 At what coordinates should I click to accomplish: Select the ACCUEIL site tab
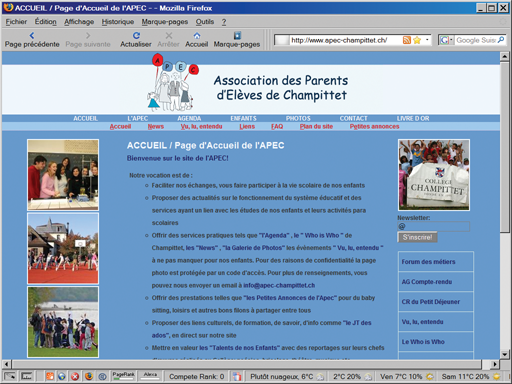tap(85, 118)
